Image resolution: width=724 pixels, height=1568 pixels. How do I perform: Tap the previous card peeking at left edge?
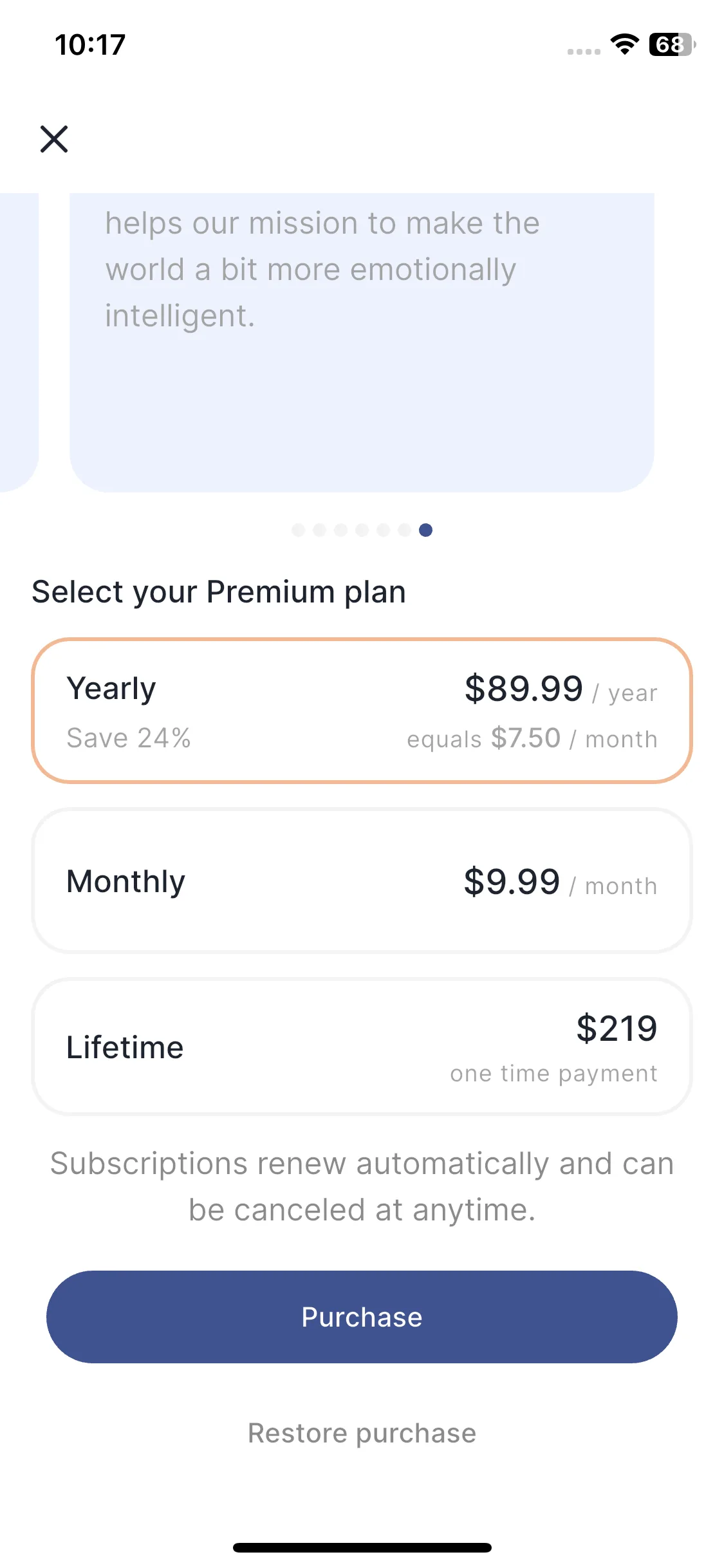pyautogui.click(x=19, y=342)
